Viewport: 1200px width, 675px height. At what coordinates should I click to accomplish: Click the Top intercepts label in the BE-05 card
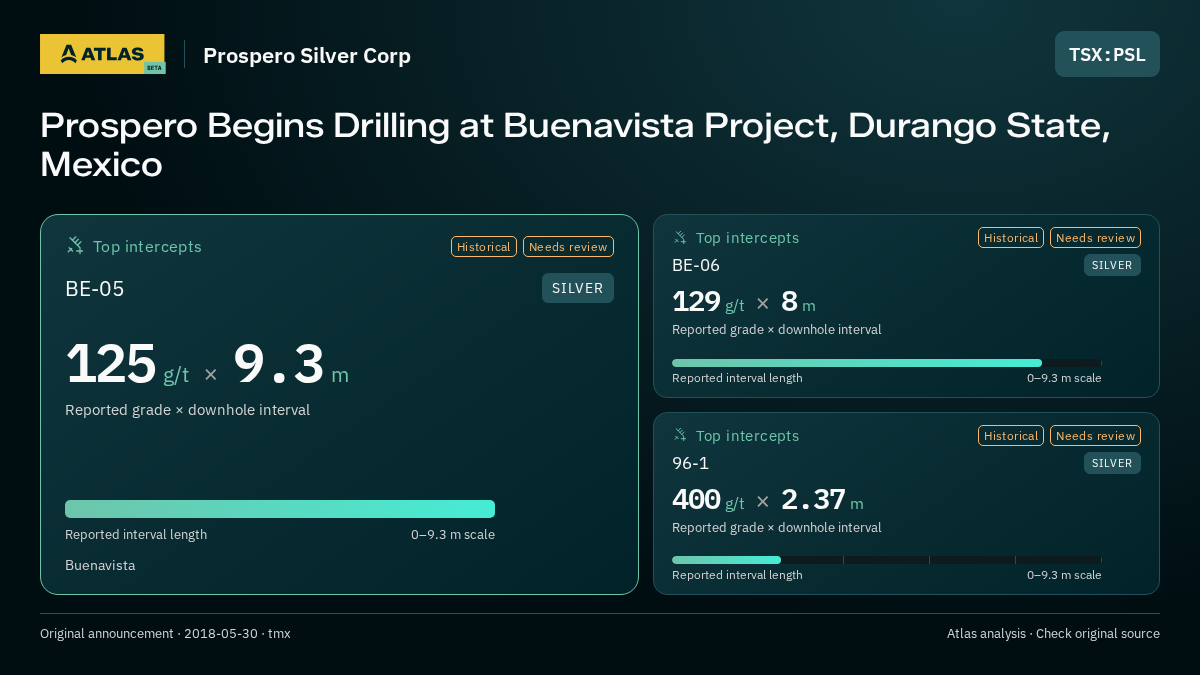[x=147, y=246]
